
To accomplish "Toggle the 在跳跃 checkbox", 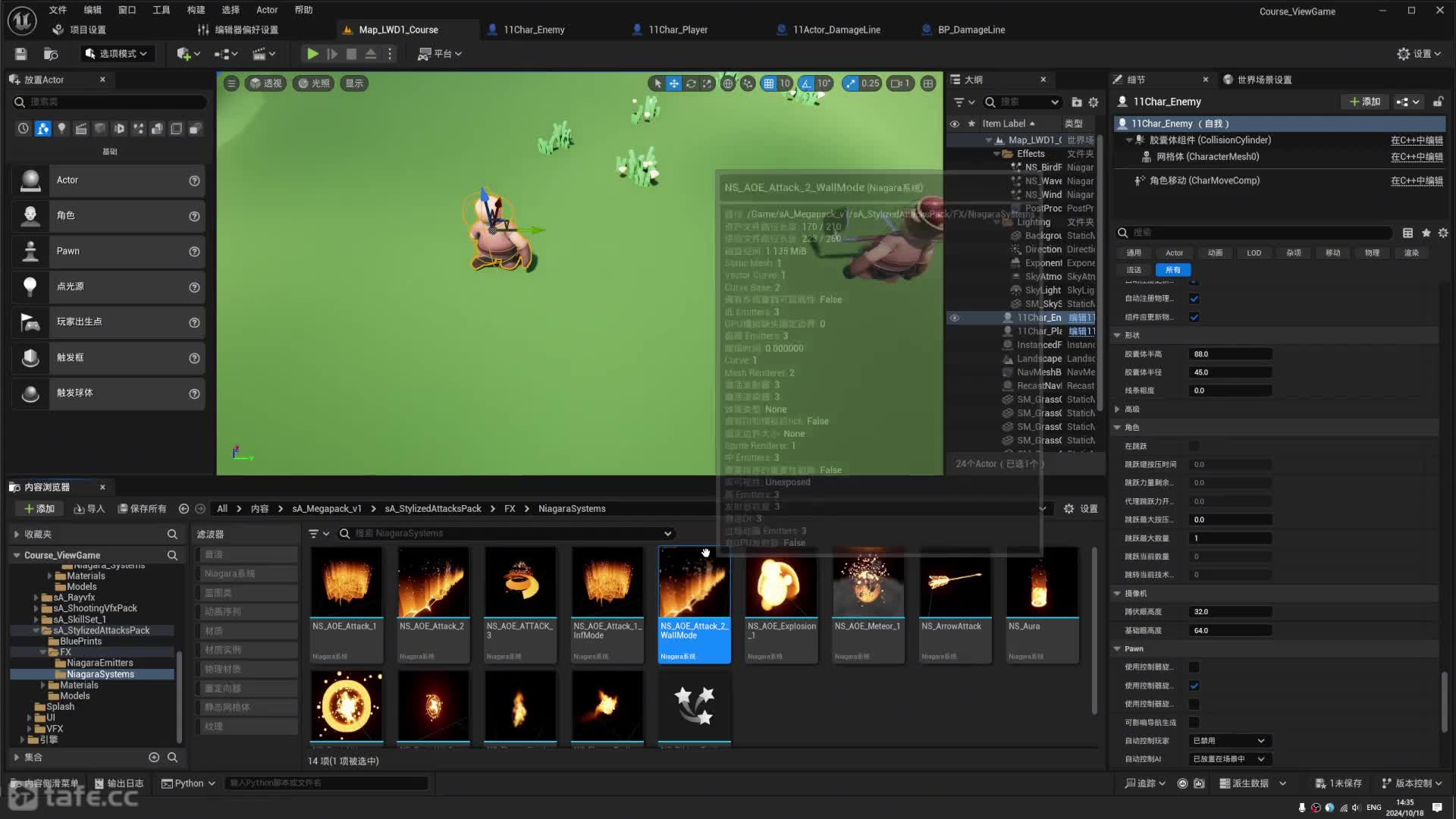I will (1194, 447).
